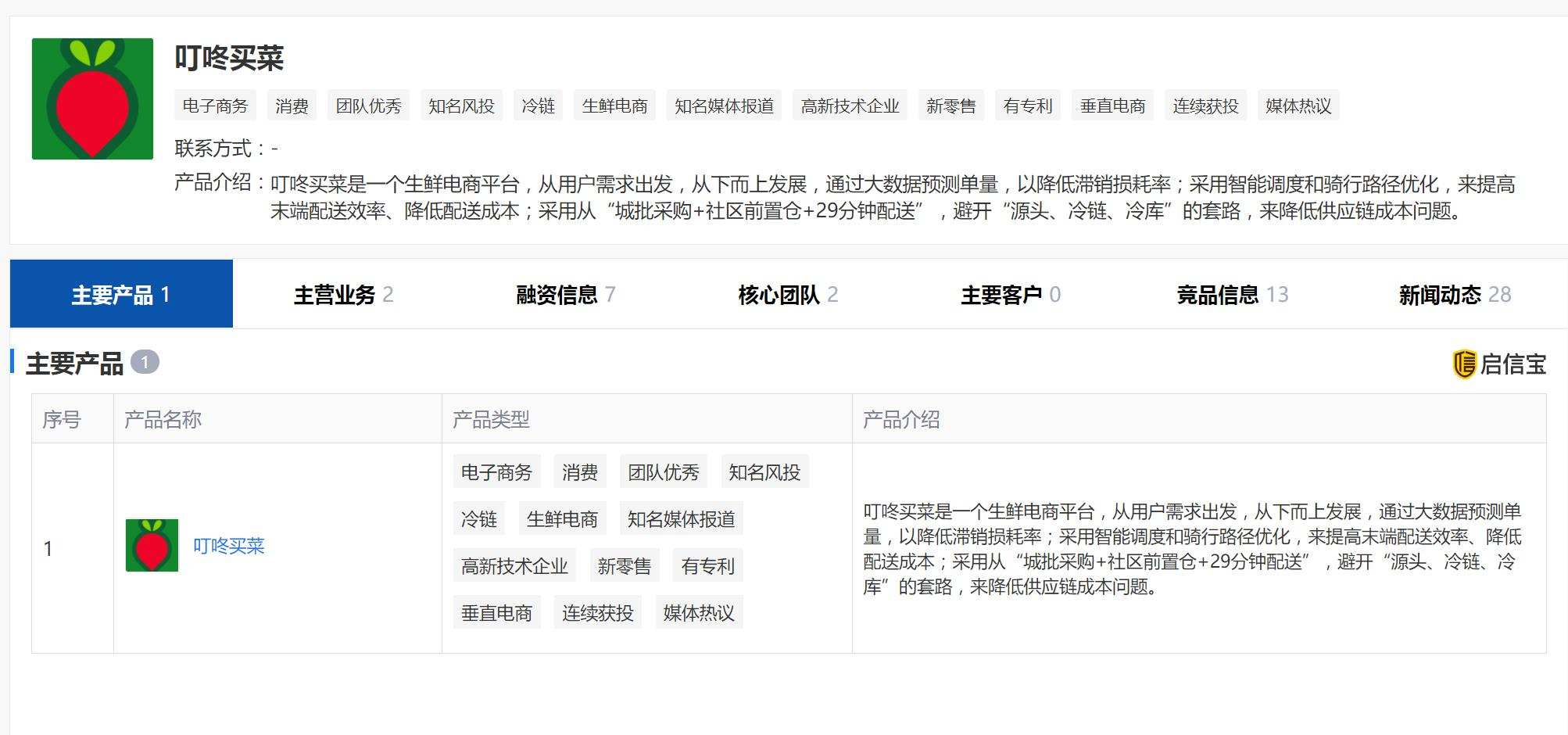Click the 联系方式 label in the header
The height and width of the screenshot is (735, 1568).
click(220, 149)
